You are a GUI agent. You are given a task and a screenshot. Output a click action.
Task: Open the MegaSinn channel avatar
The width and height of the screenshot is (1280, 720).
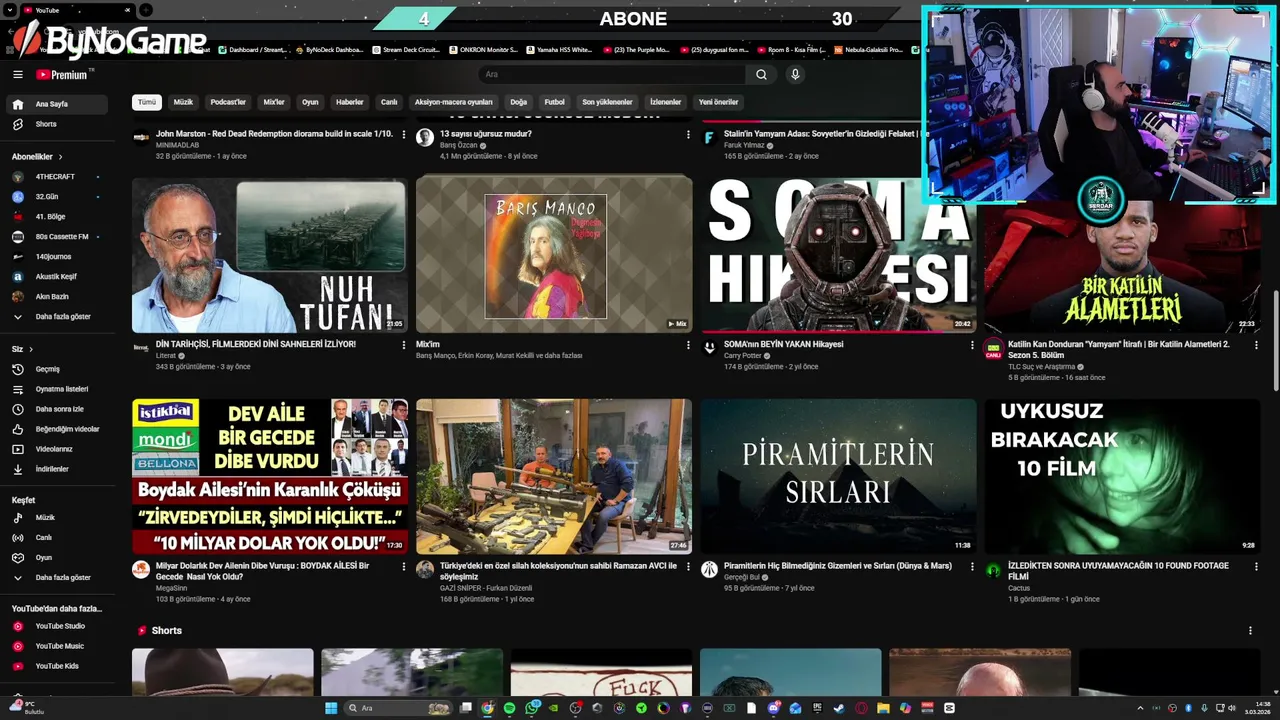(141, 569)
